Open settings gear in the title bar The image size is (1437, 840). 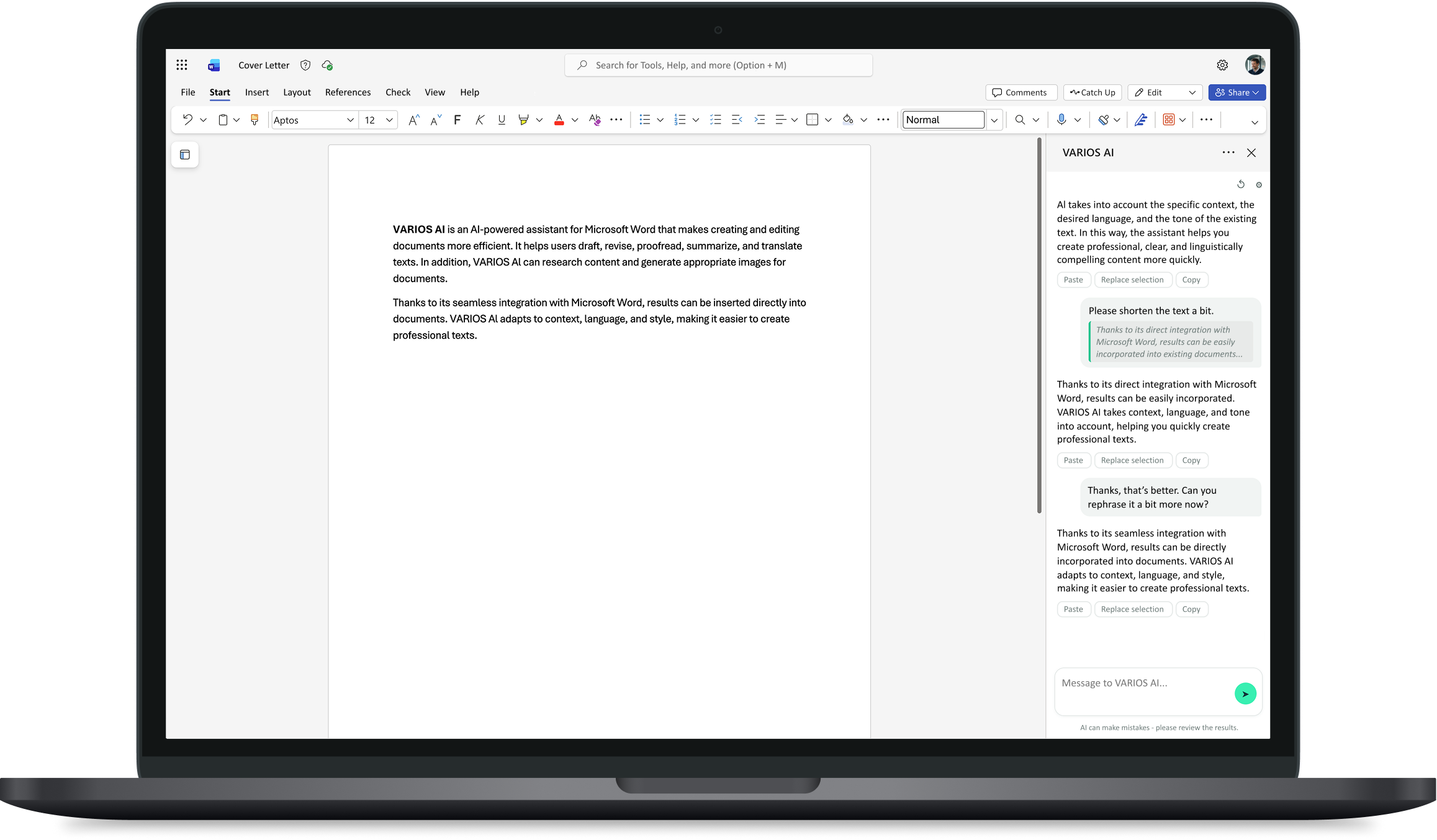[x=1222, y=65]
